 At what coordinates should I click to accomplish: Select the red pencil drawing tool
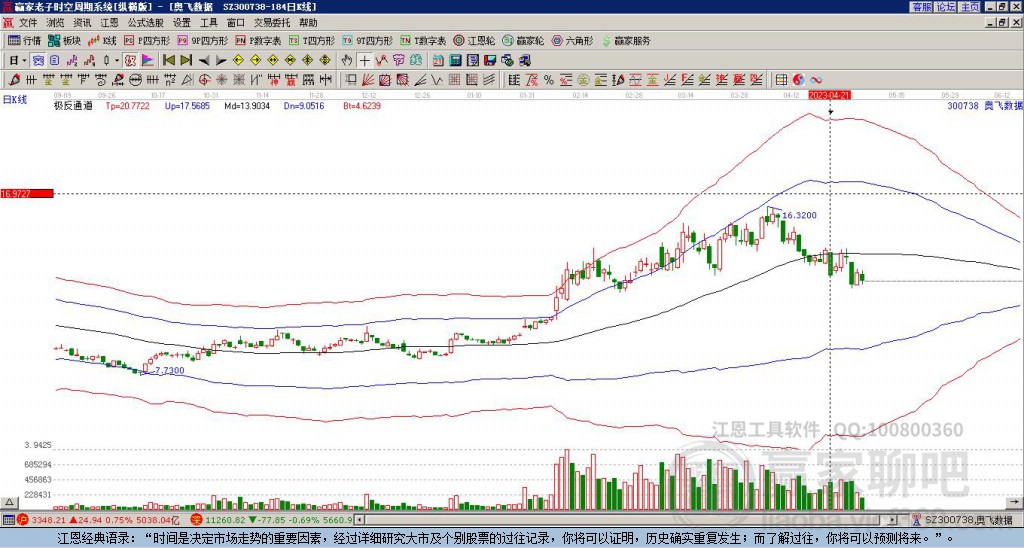point(13,80)
